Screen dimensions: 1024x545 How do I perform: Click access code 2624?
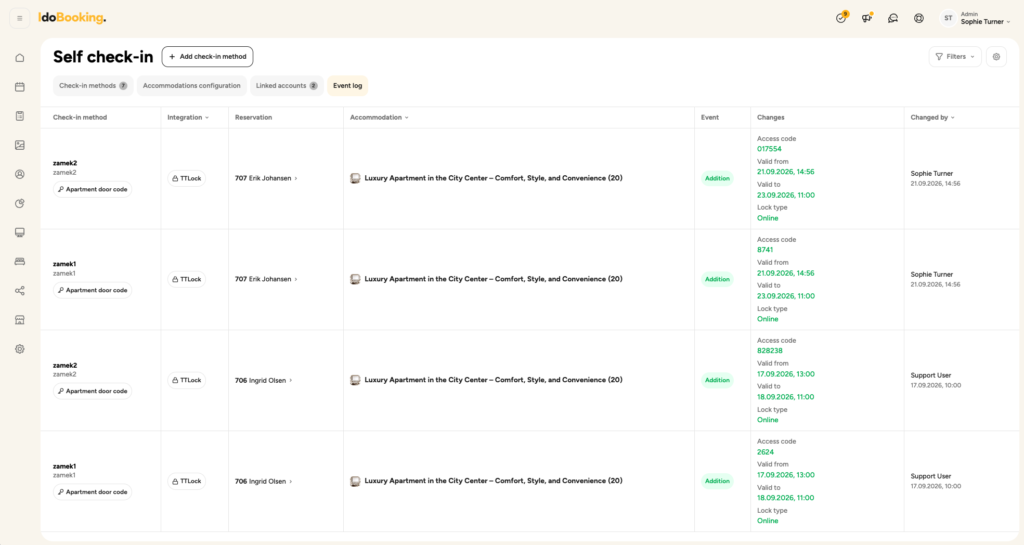point(765,452)
